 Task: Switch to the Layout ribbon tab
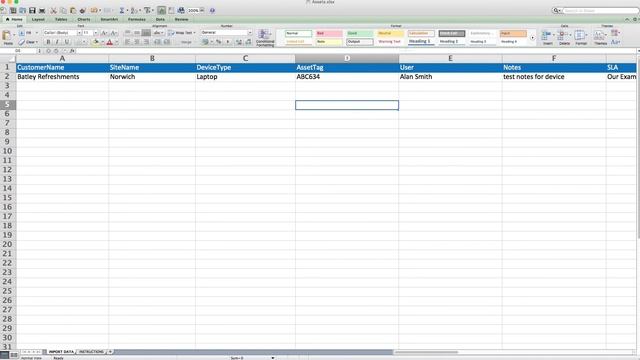pyautogui.click(x=38, y=19)
